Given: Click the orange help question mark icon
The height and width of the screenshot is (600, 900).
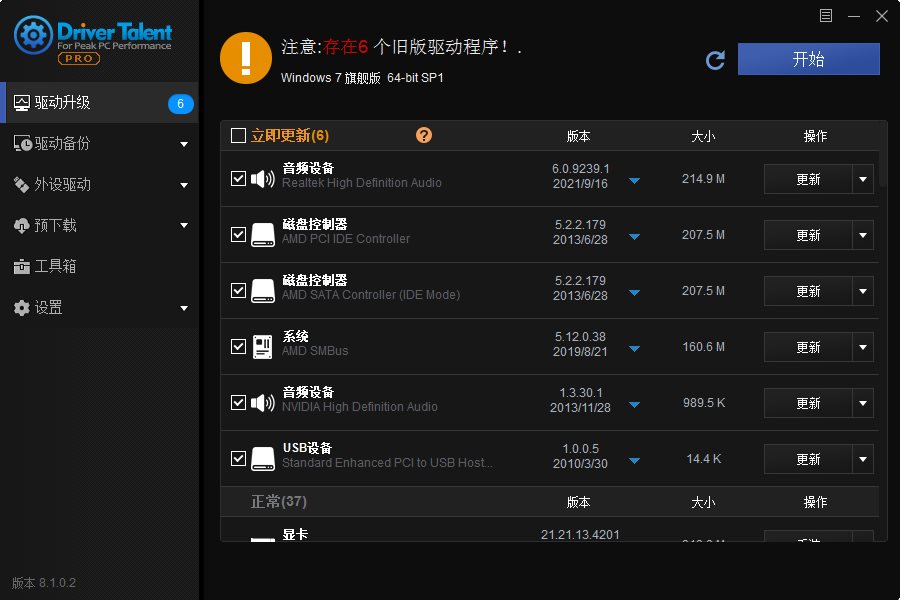Looking at the screenshot, I should [424, 135].
